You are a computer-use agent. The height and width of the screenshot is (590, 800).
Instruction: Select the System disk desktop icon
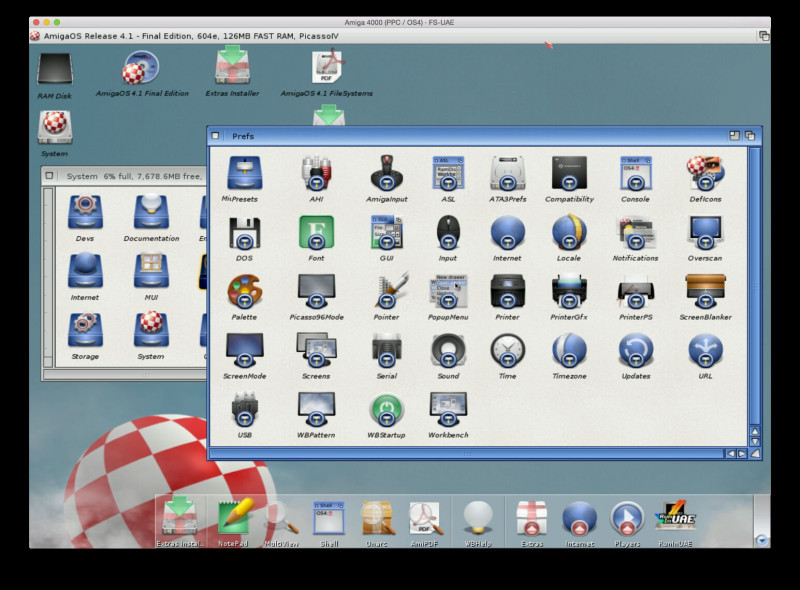[55, 128]
